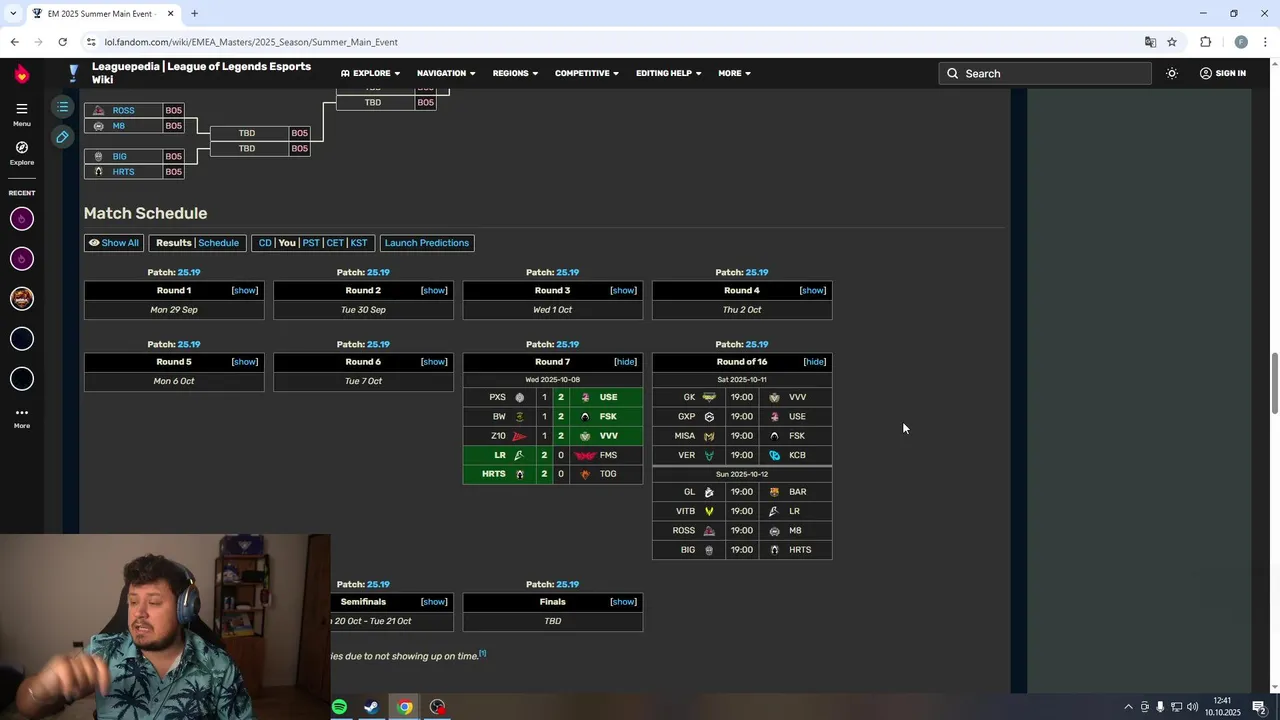The image size is (1280, 720).
Task: Expand Round 1 with show link
Action: point(245,290)
